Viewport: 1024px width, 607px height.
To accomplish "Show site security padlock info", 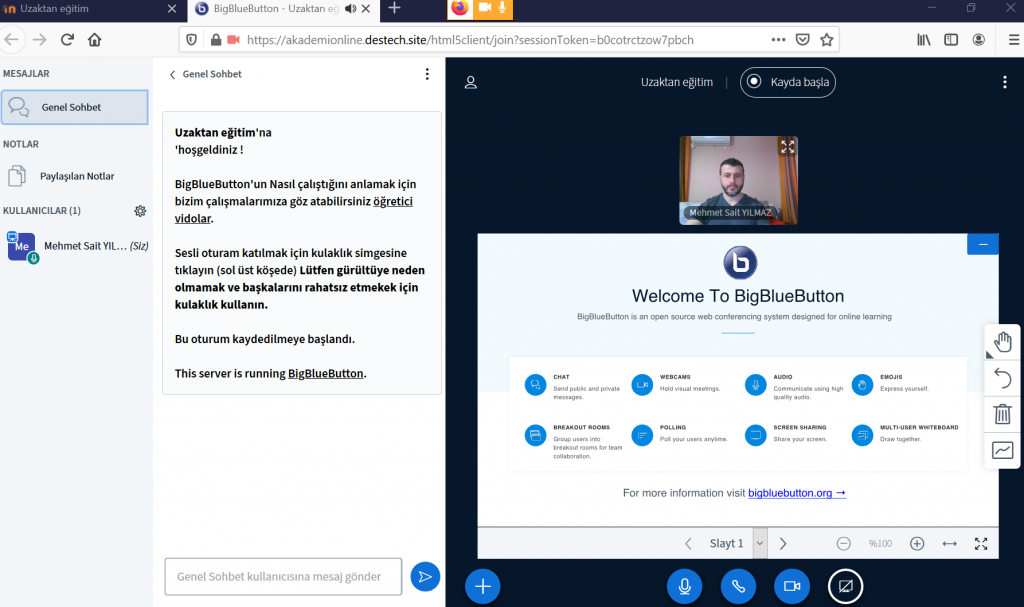I will click(x=216, y=40).
